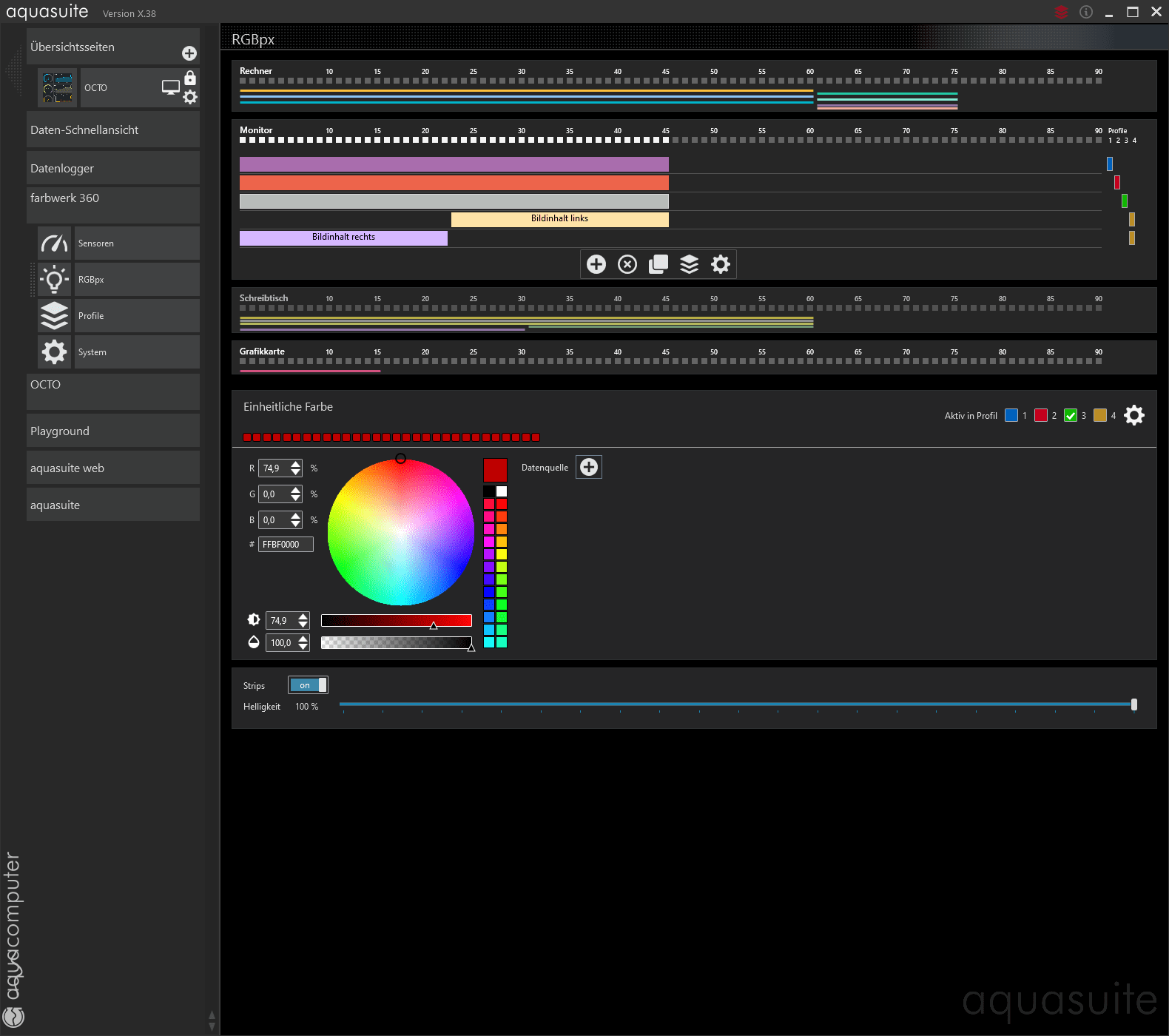The height and width of the screenshot is (1036, 1169).
Task: Open layers icon in Monitor controller toolbar
Action: click(x=690, y=264)
